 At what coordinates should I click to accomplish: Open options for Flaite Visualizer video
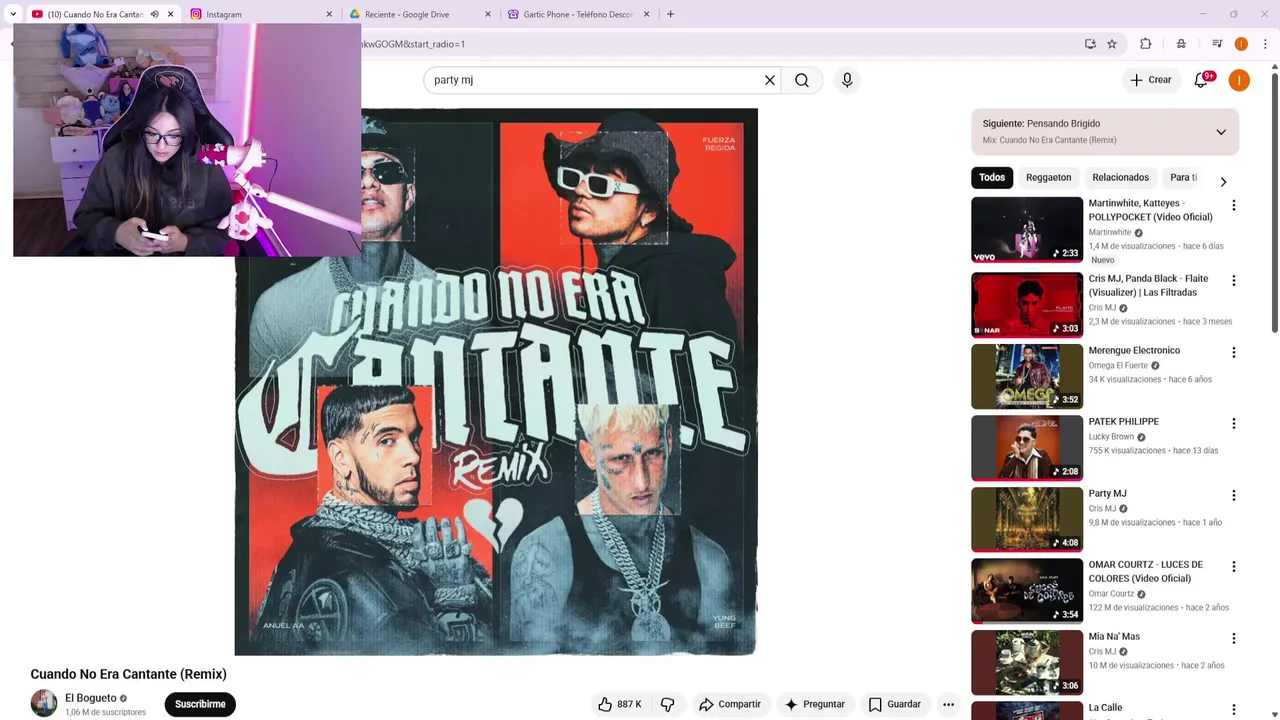tap(1233, 281)
